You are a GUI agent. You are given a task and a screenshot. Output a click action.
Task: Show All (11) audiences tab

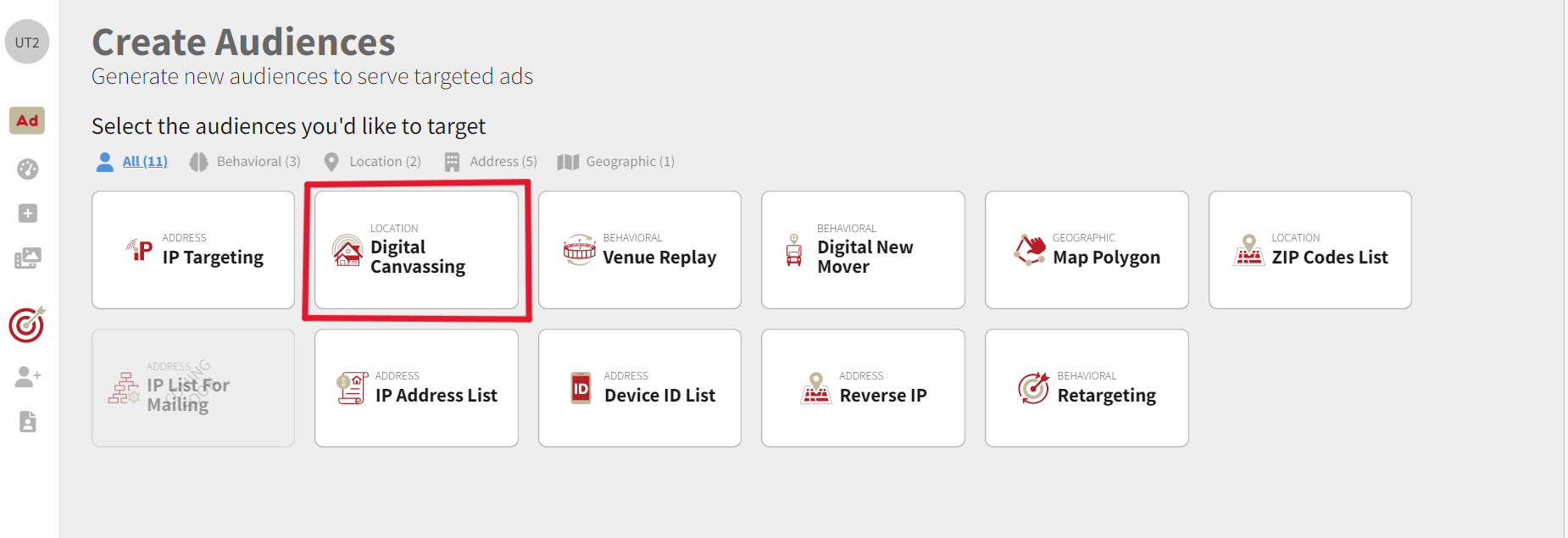145,161
